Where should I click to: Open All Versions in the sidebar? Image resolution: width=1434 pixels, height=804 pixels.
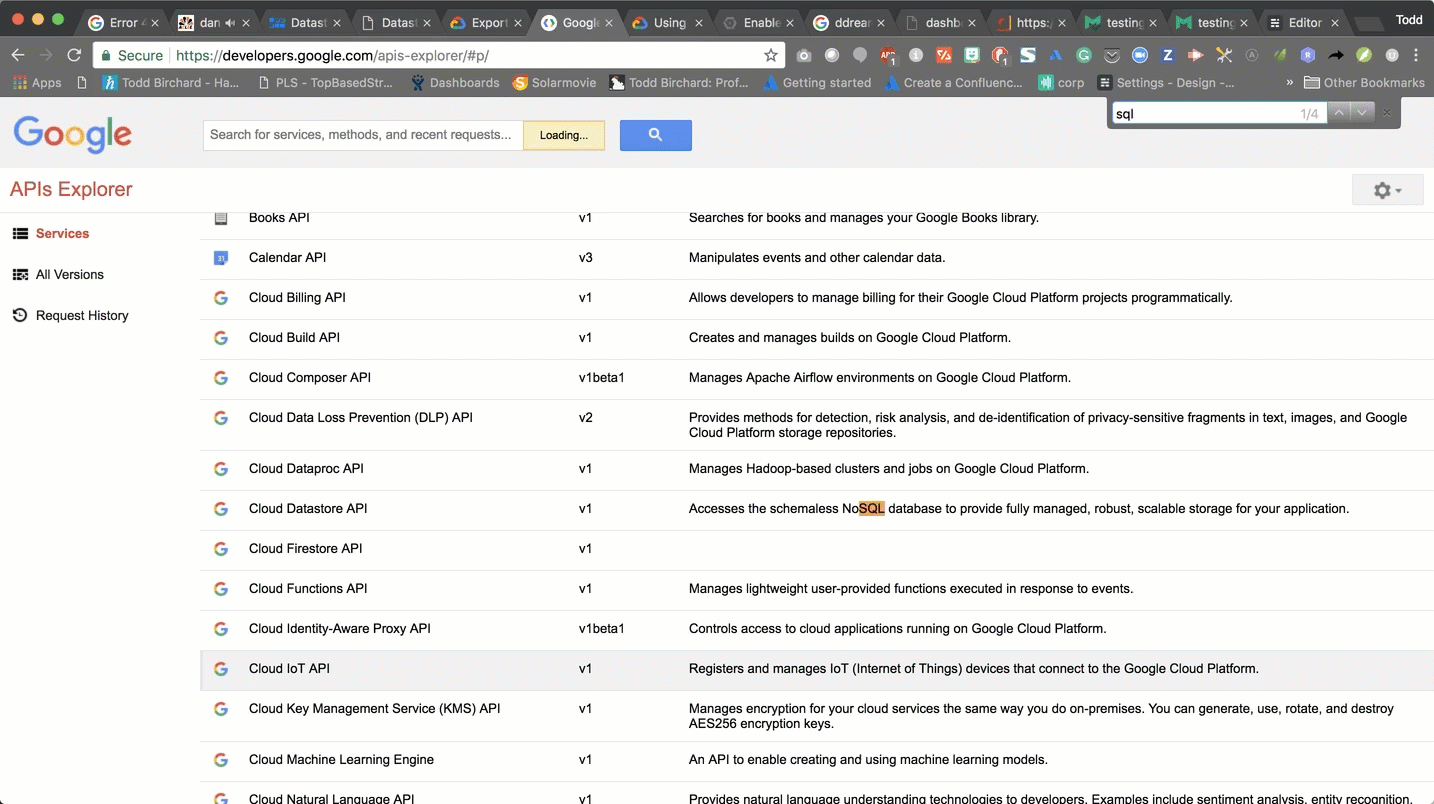[70, 274]
